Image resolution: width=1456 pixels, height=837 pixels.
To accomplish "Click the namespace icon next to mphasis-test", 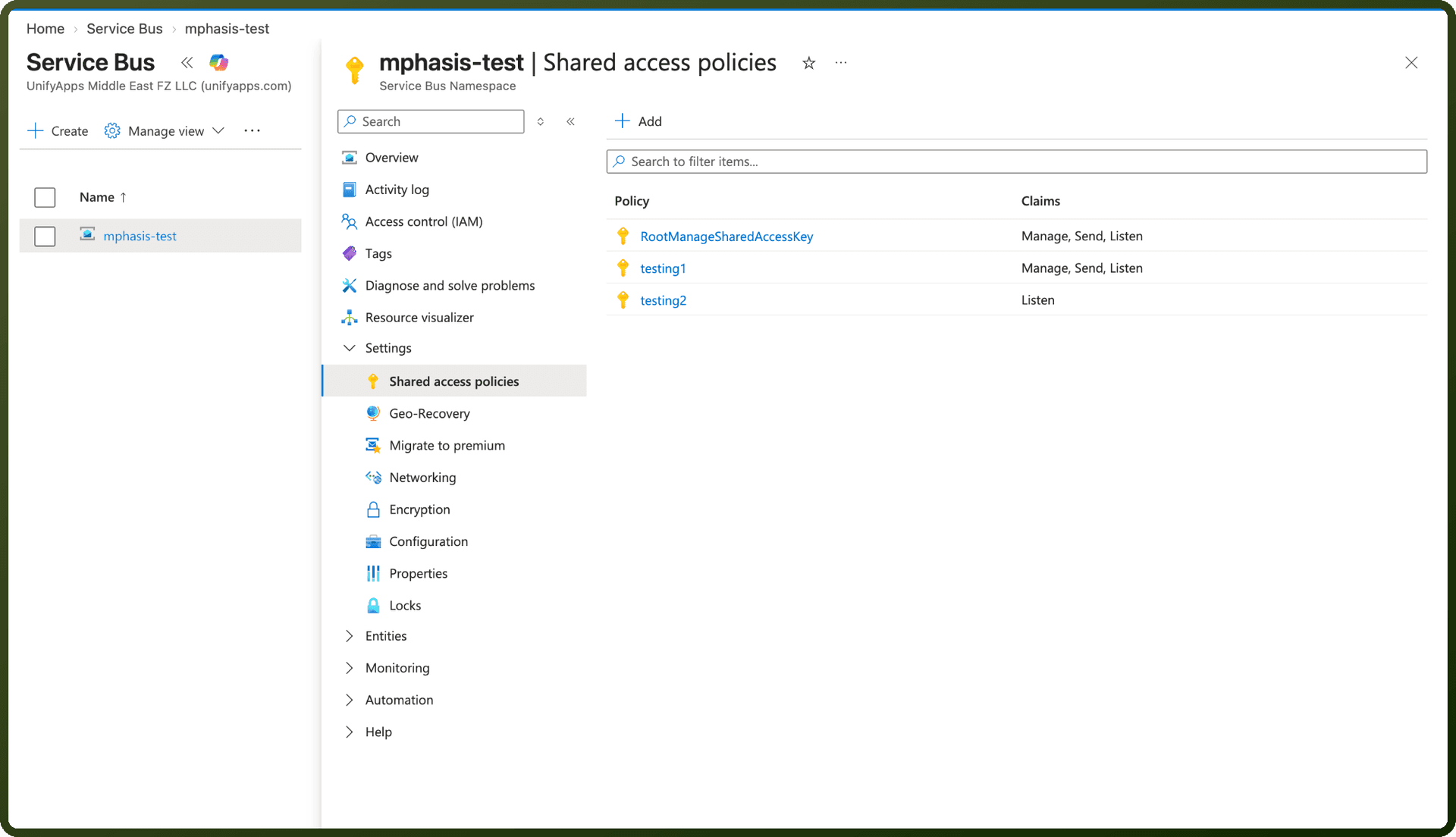I will point(88,235).
